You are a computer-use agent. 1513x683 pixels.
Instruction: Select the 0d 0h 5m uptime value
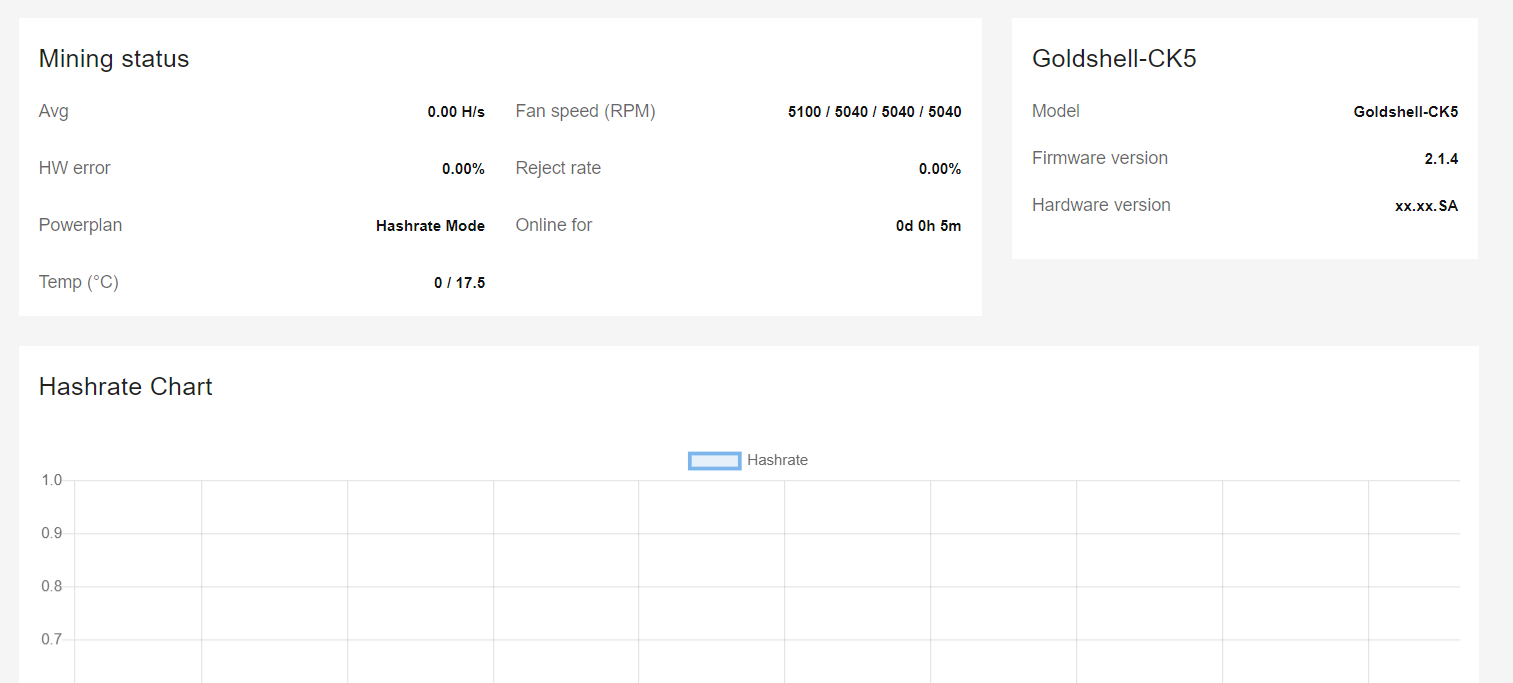coord(928,226)
